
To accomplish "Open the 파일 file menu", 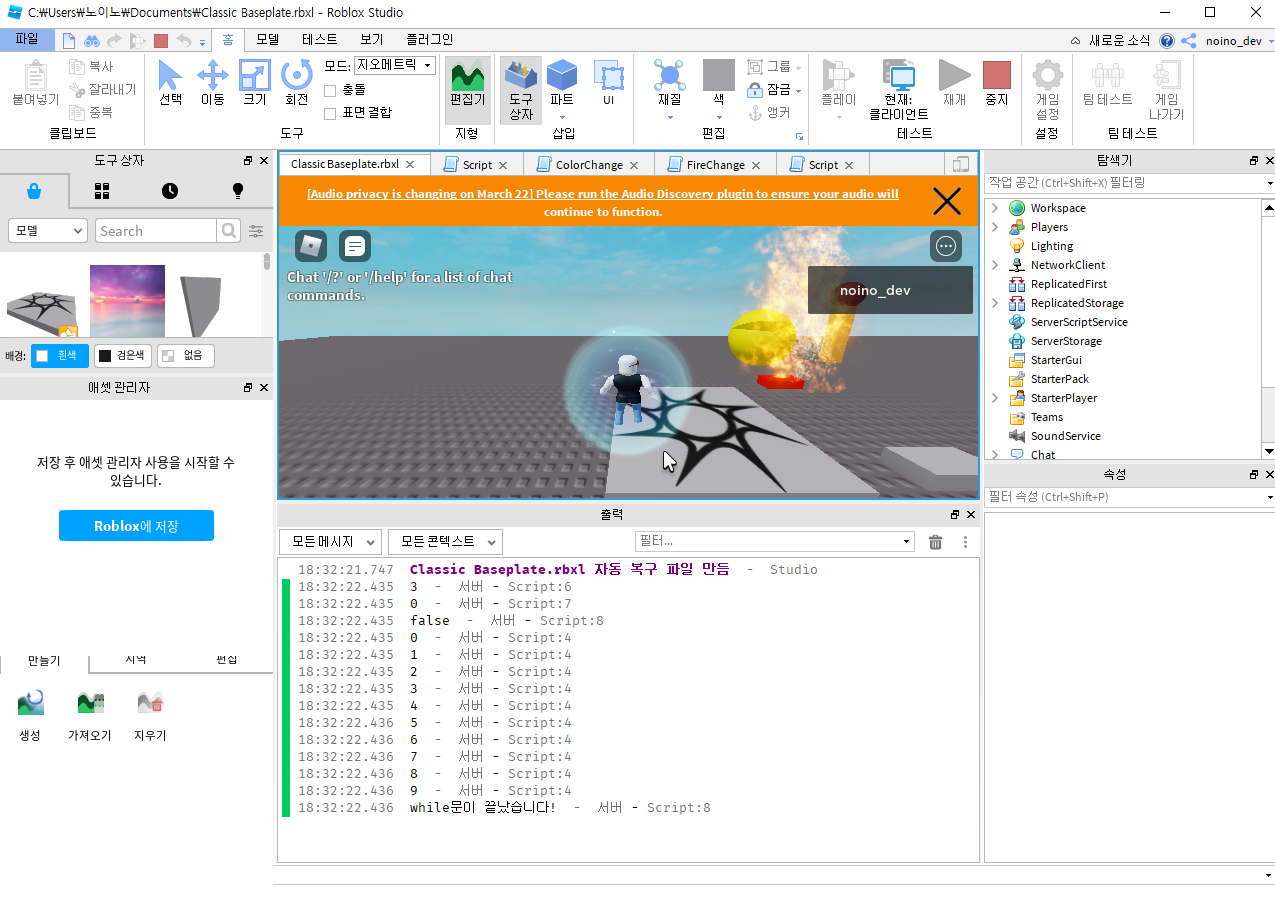I will tap(27, 39).
